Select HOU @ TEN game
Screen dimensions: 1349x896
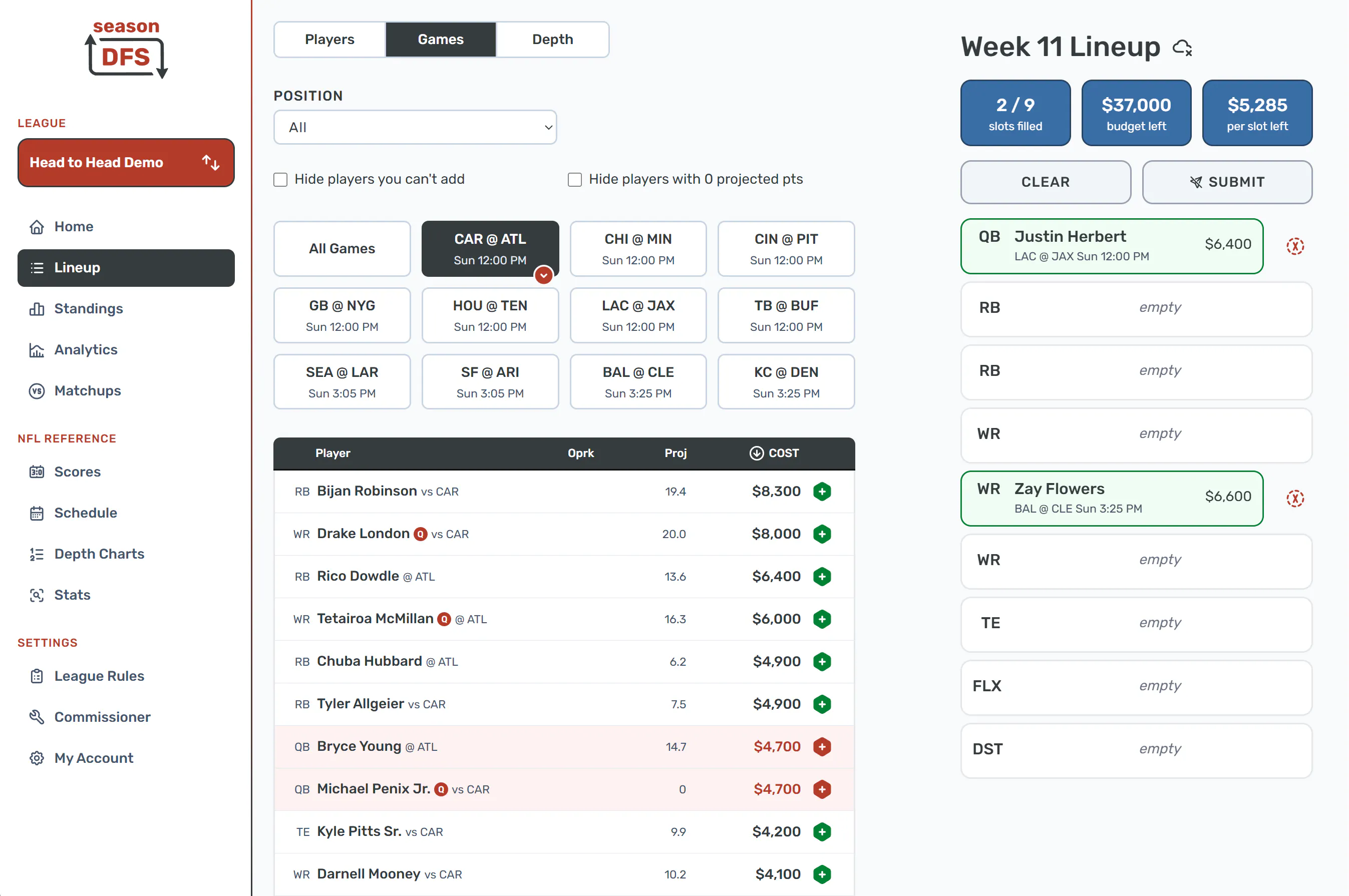(x=490, y=315)
